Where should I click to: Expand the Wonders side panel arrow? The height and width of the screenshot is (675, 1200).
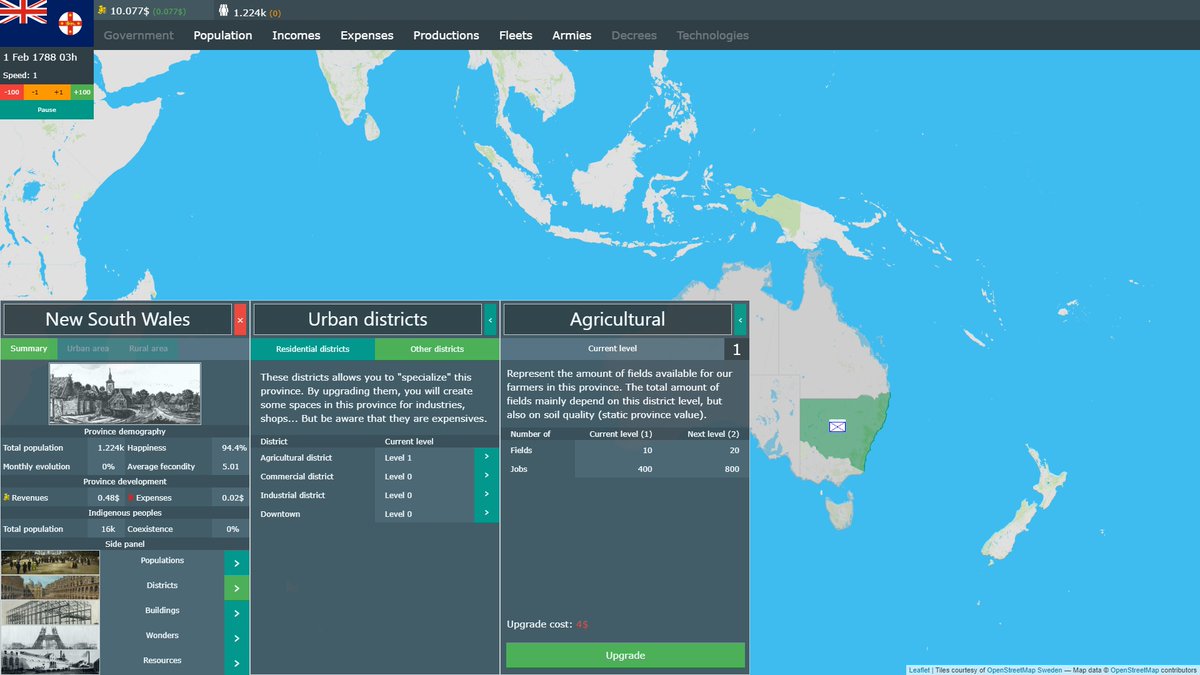pyautogui.click(x=236, y=637)
